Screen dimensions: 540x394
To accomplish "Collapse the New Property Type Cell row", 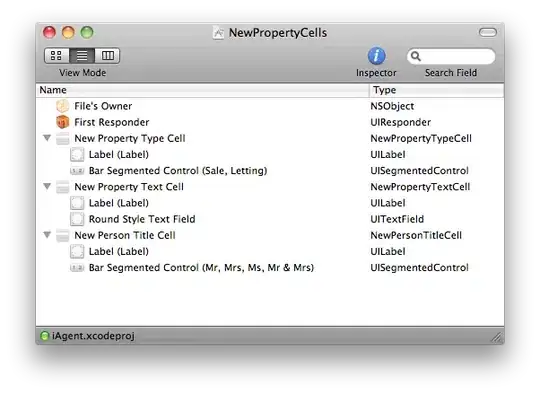I will click(x=47, y=138).
